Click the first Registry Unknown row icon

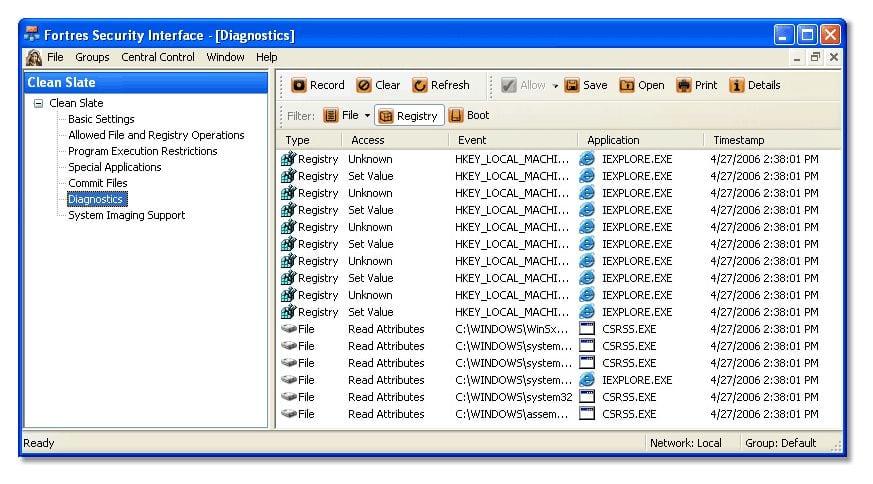click(288, 159)
